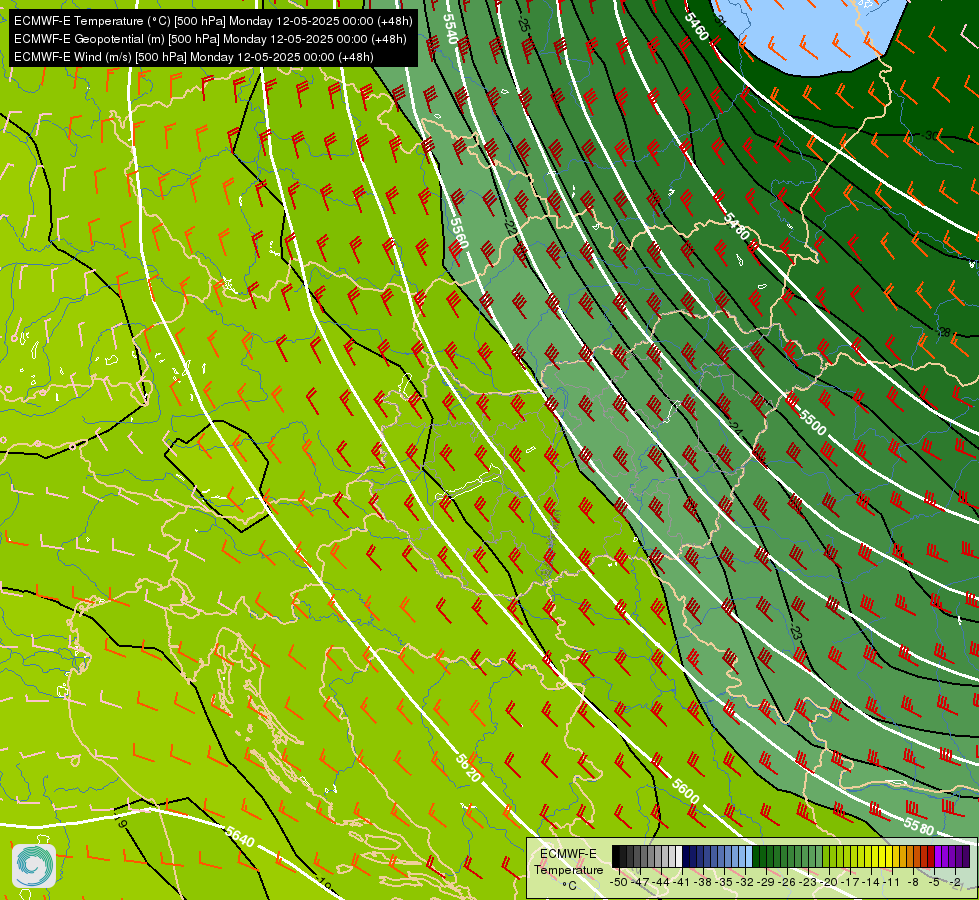This screenshot has width=979, height=900.
Task: Click the -38 legend tick value
Action: (703, 882)
